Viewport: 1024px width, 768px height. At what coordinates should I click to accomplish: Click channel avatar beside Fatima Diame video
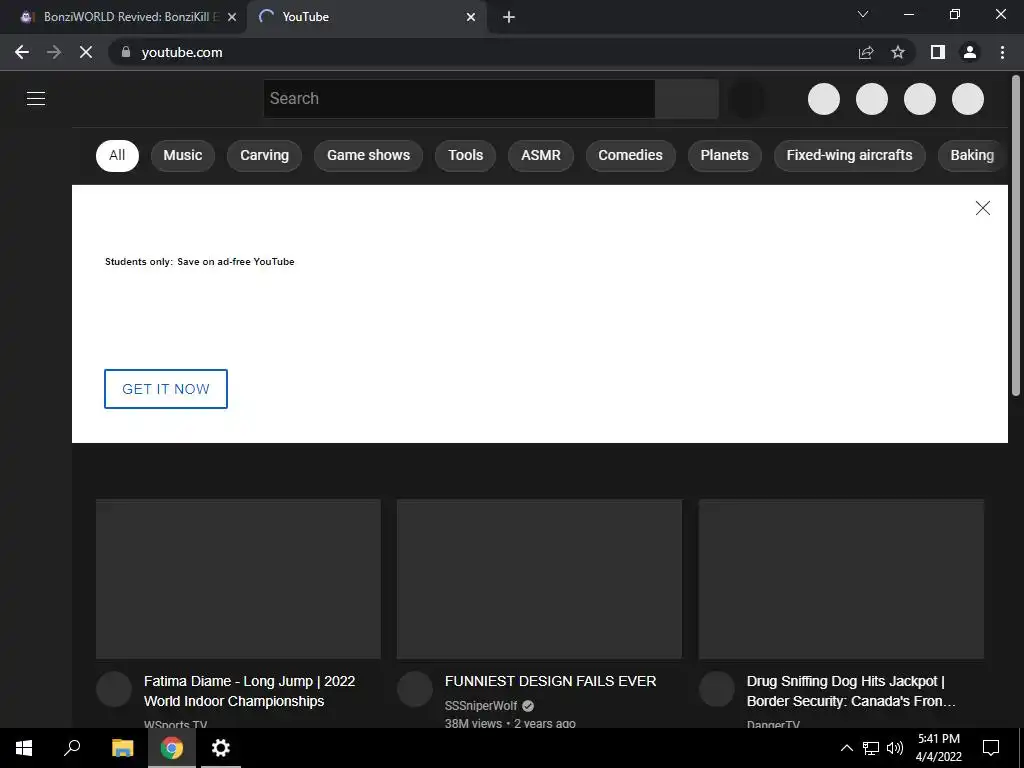(114, 689)
